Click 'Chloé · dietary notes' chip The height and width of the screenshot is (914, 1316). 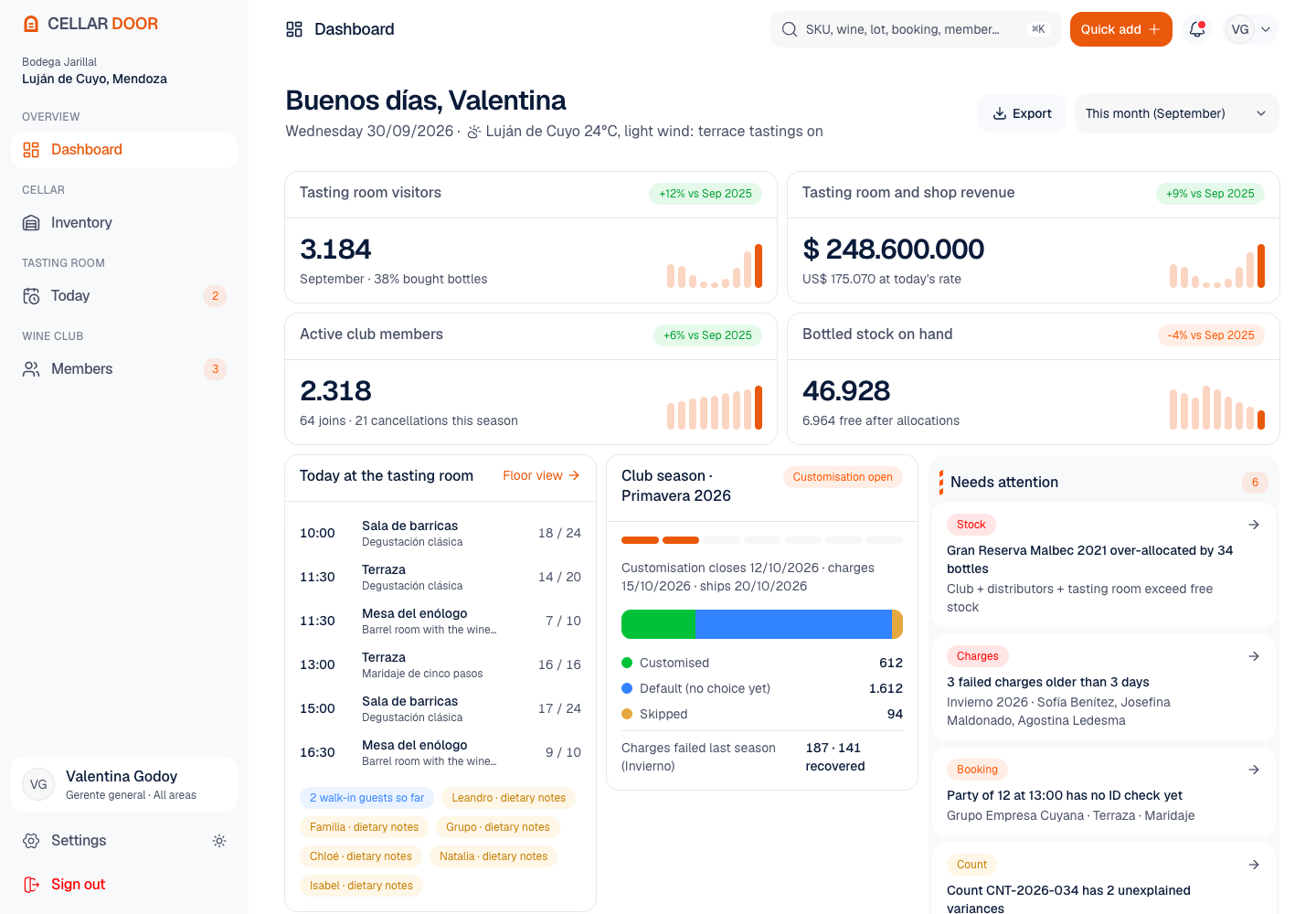click(361, 856)
